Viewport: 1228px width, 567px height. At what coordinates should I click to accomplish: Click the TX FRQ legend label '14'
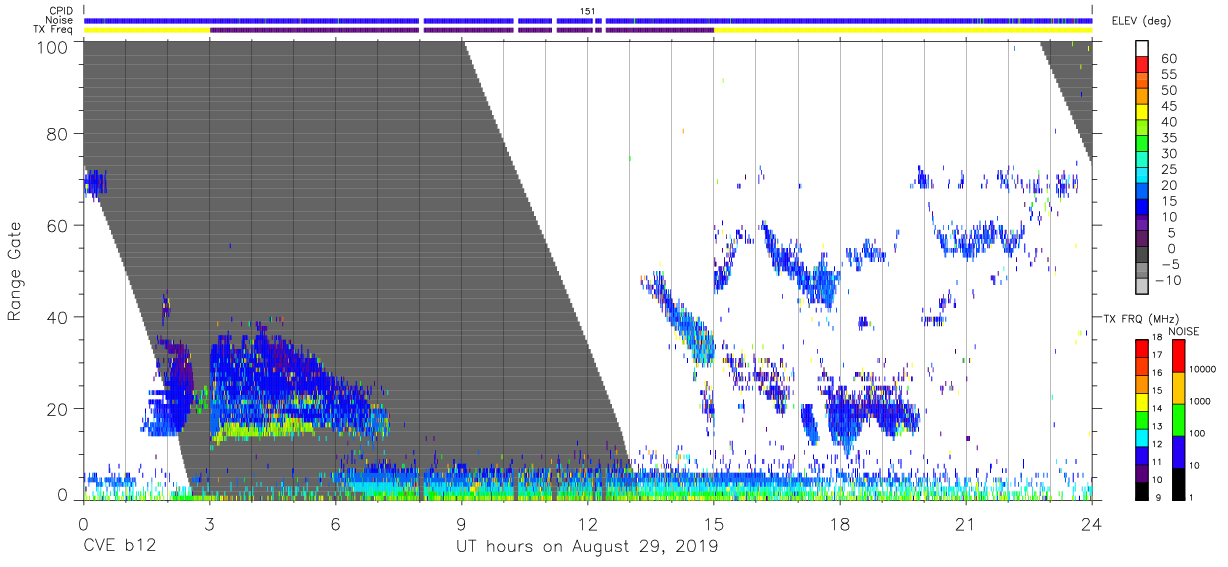click(x=1159, y=408)
